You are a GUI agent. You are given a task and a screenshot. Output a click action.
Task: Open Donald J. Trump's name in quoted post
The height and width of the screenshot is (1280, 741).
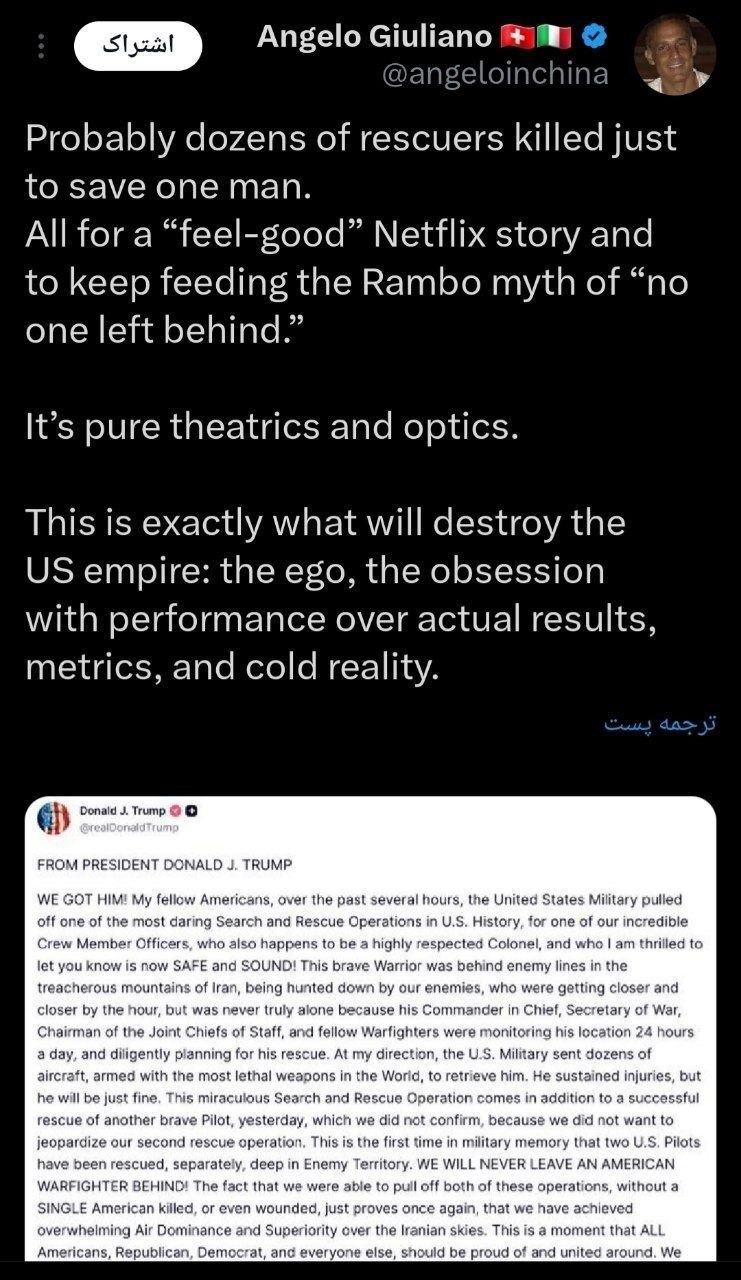click(x=122, y=811)
